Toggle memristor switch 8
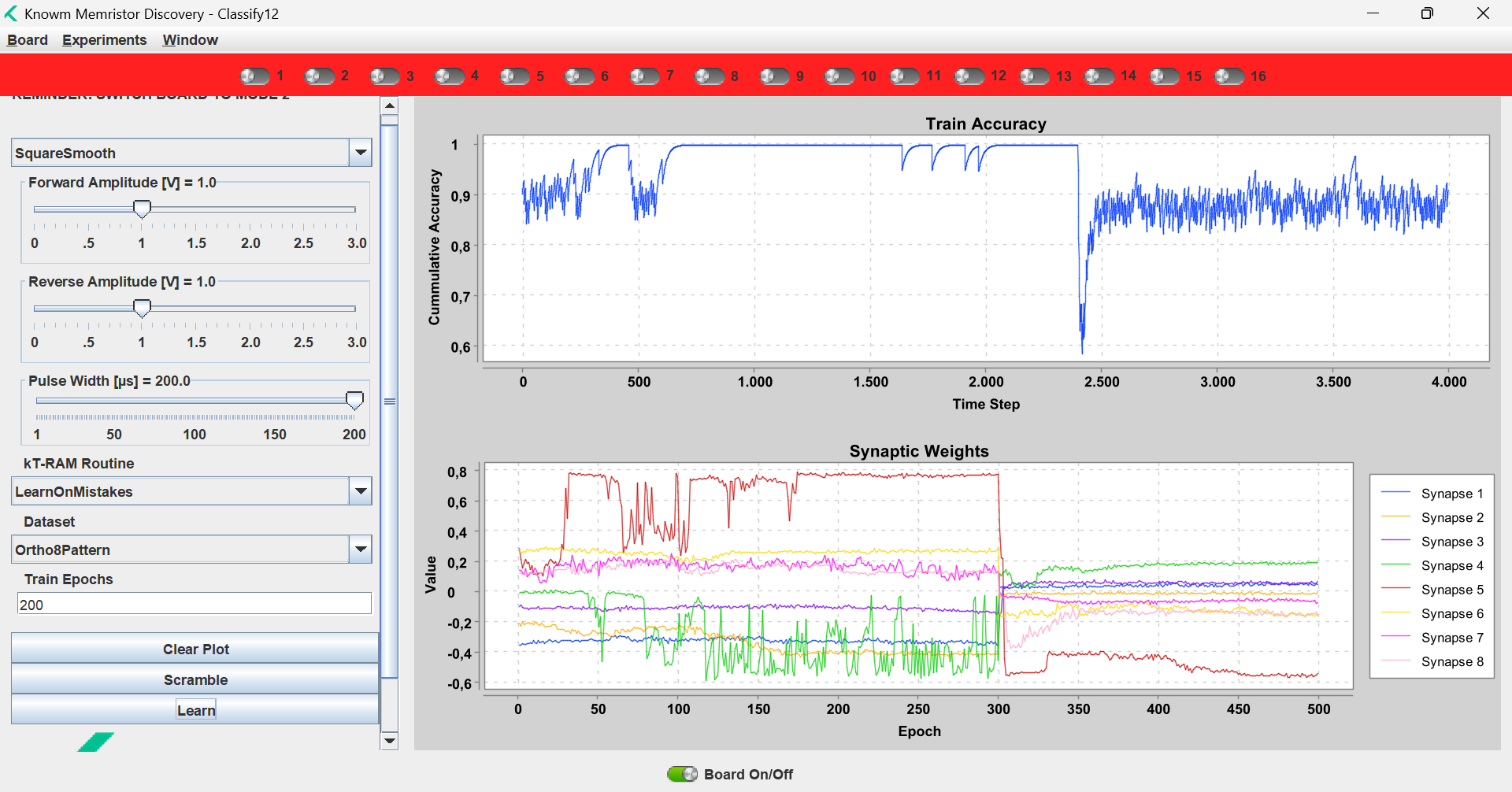Viewport: 1512px width, 792px height. pyautogui.click(x=710, y=76)
